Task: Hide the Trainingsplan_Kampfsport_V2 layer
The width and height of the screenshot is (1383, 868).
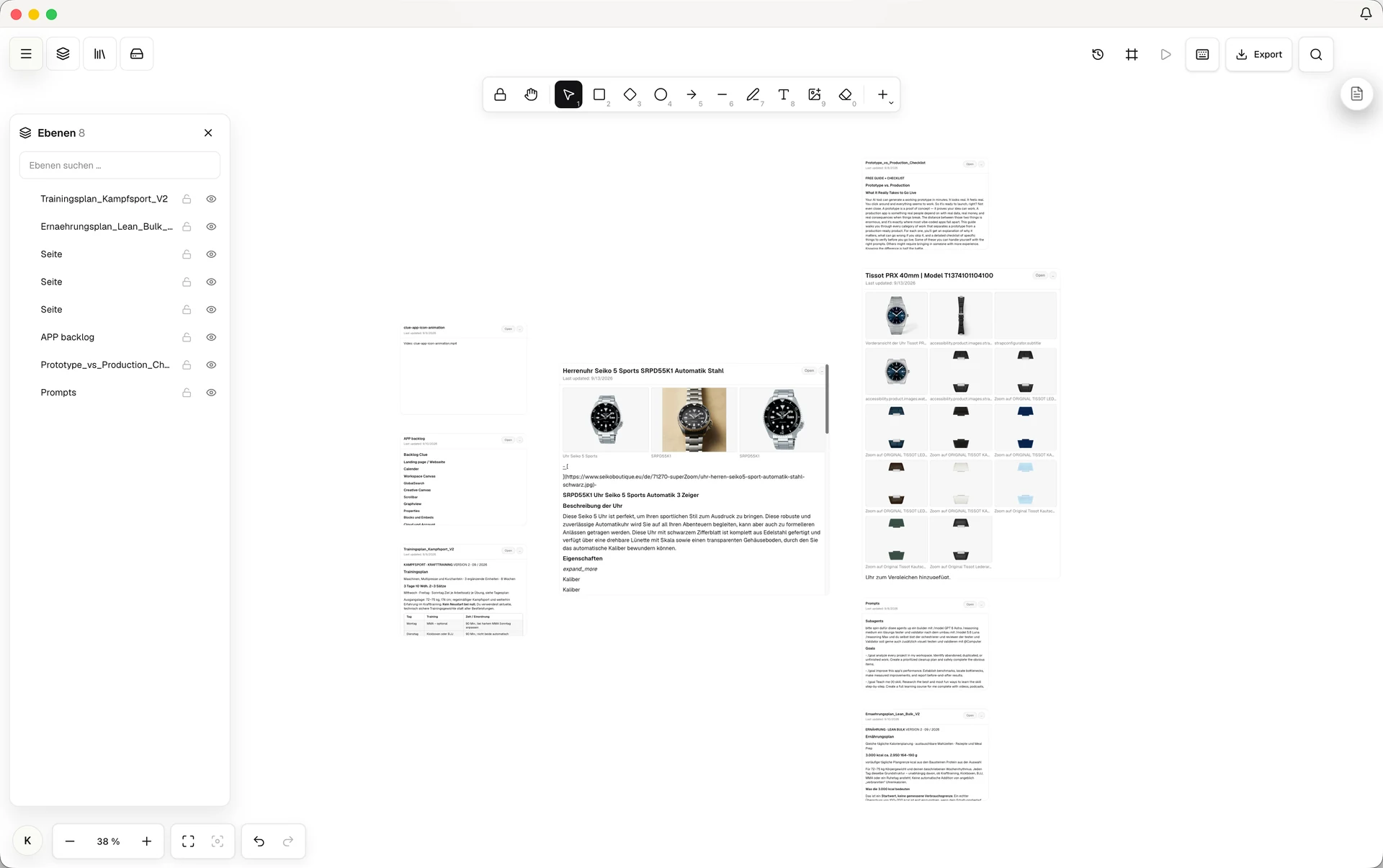Action: [x=211, y=199]
